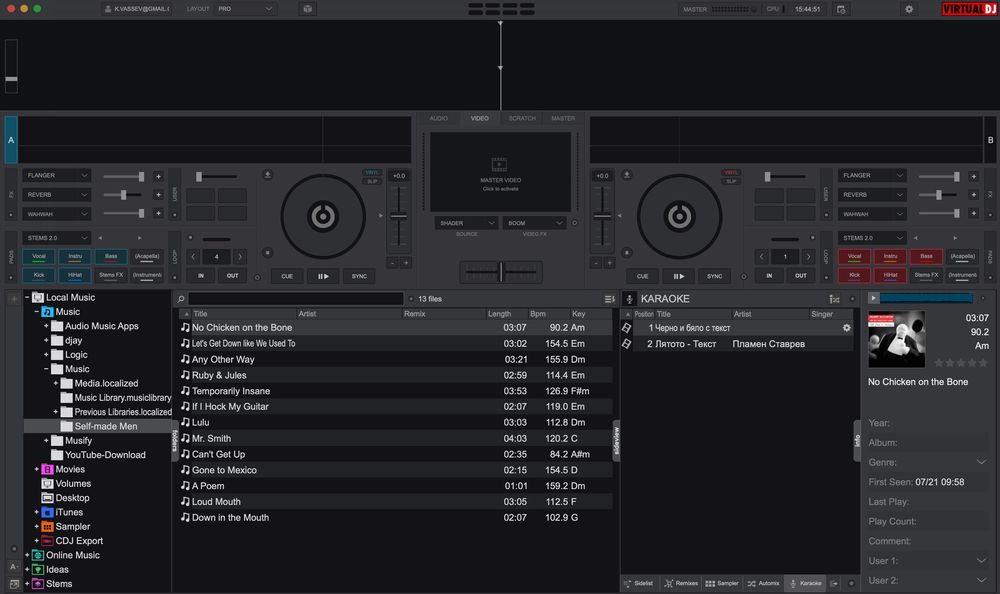Switch to the SCRATCH tab
Screen dimensions: 1000x594
coord(522,119)
